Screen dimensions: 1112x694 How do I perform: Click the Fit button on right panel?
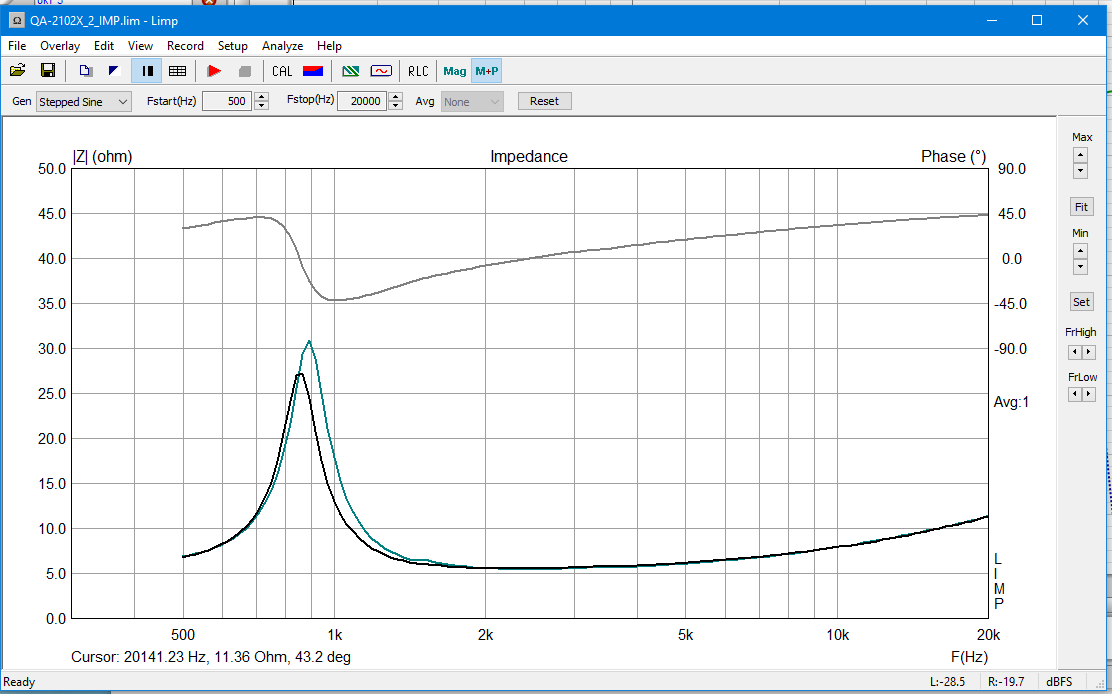click(1081, 207)
